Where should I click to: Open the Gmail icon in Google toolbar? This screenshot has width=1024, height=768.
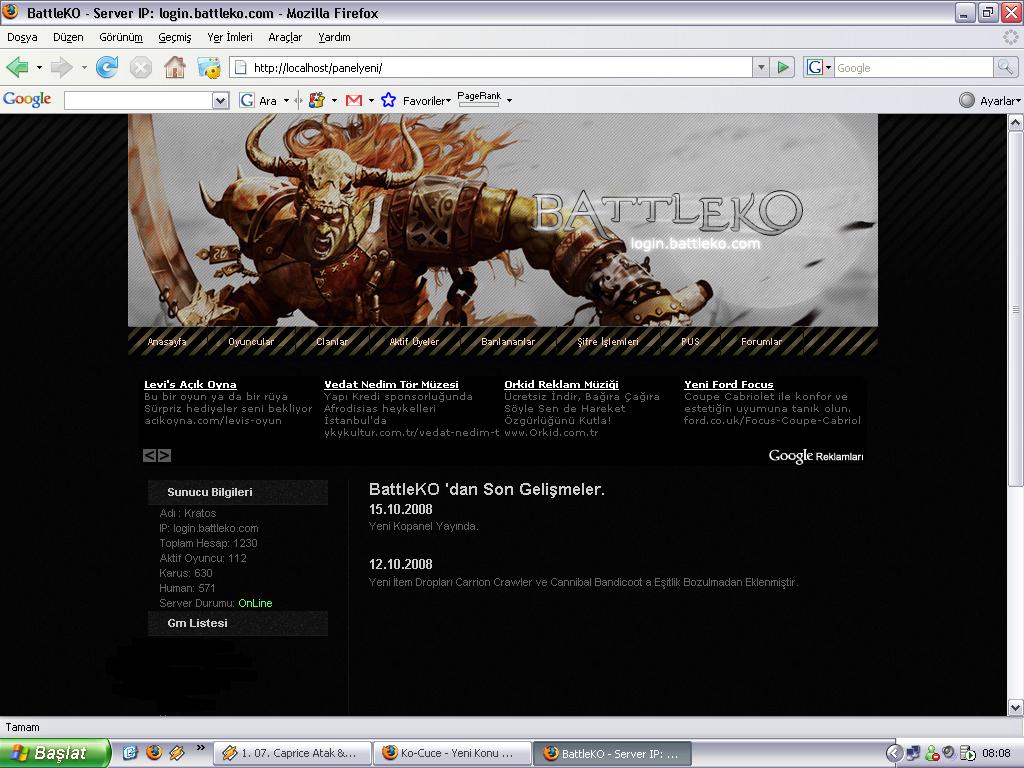(354, 101)
